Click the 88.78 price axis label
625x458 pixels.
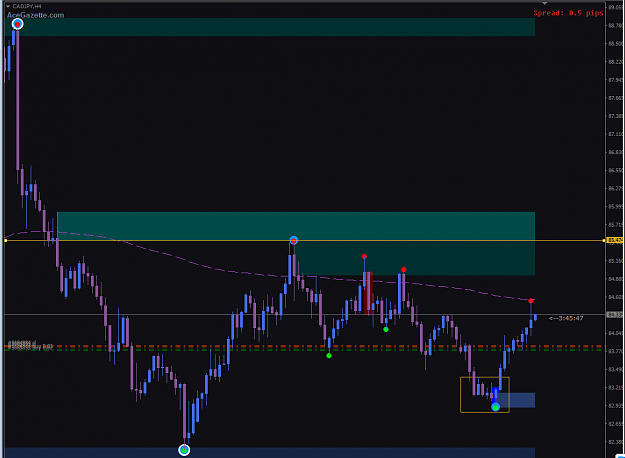615,26
